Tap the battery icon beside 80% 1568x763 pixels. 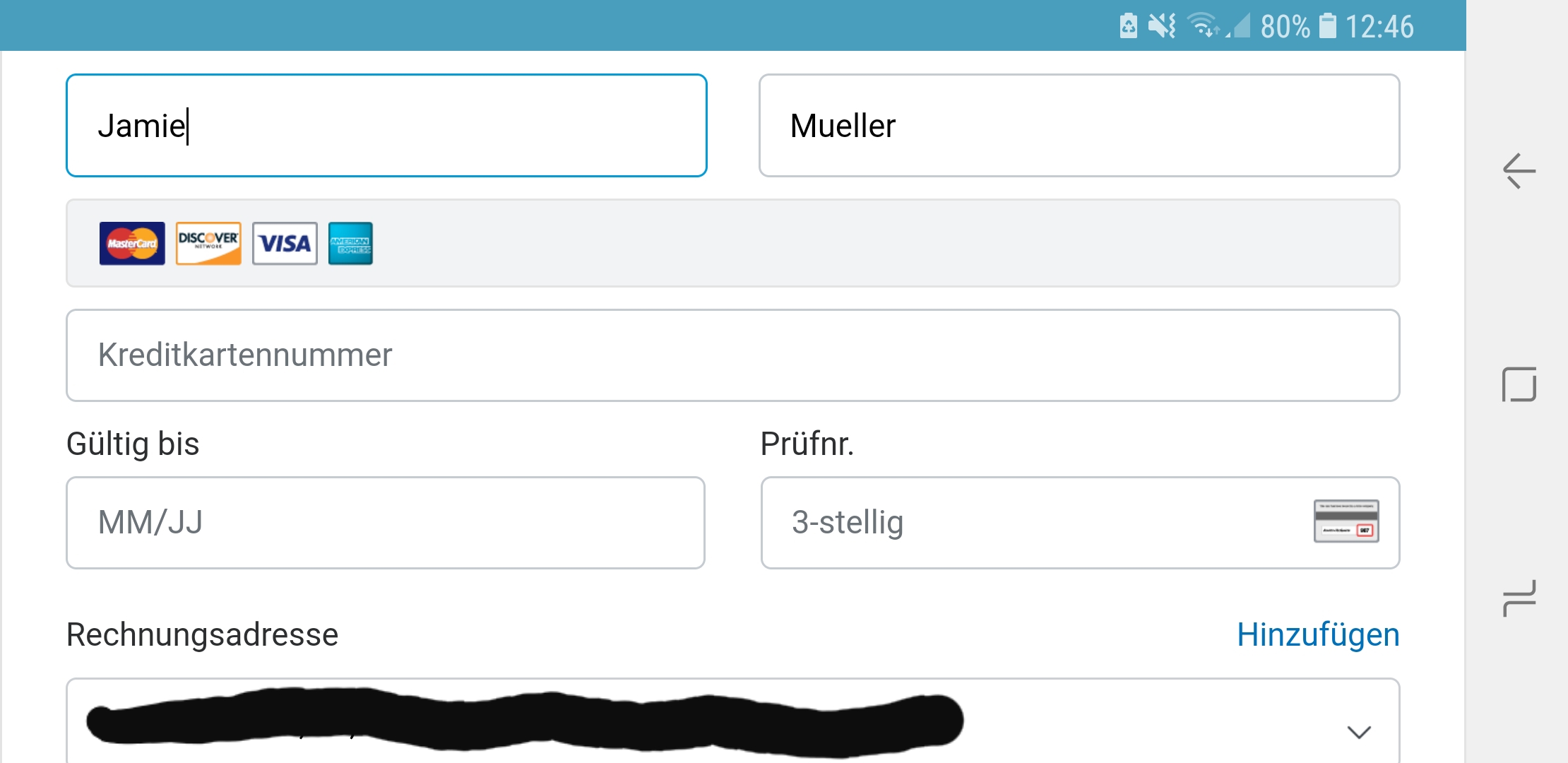1328,26
